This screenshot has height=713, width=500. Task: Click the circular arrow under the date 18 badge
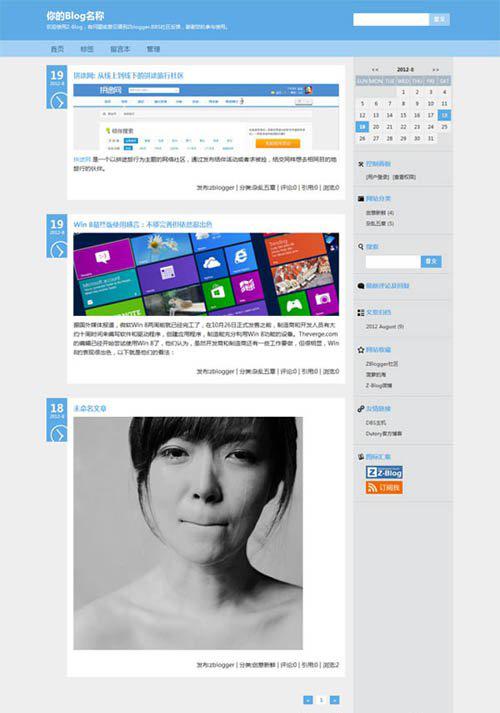[x=58, y=434]
